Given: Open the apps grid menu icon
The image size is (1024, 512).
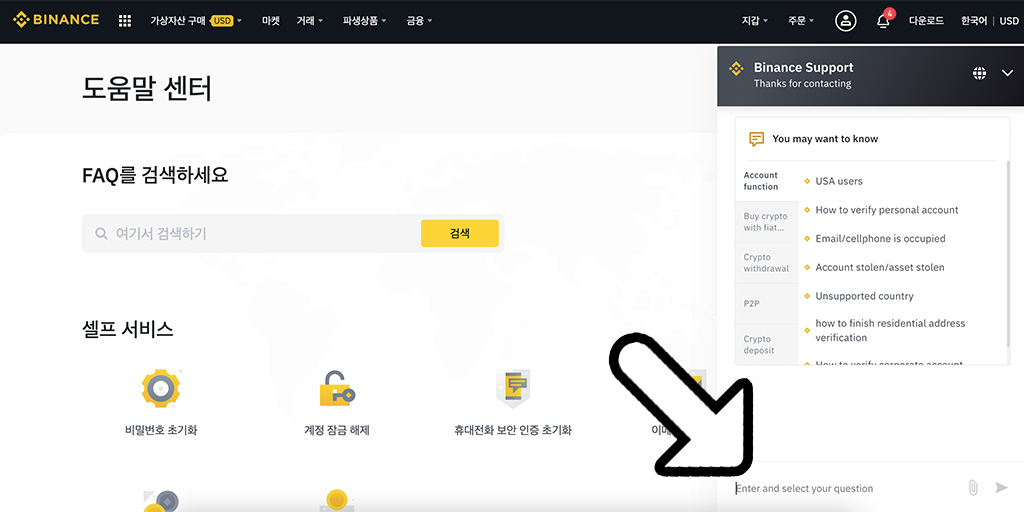Looking at the screenshot, I should click(x=125, y=21).
